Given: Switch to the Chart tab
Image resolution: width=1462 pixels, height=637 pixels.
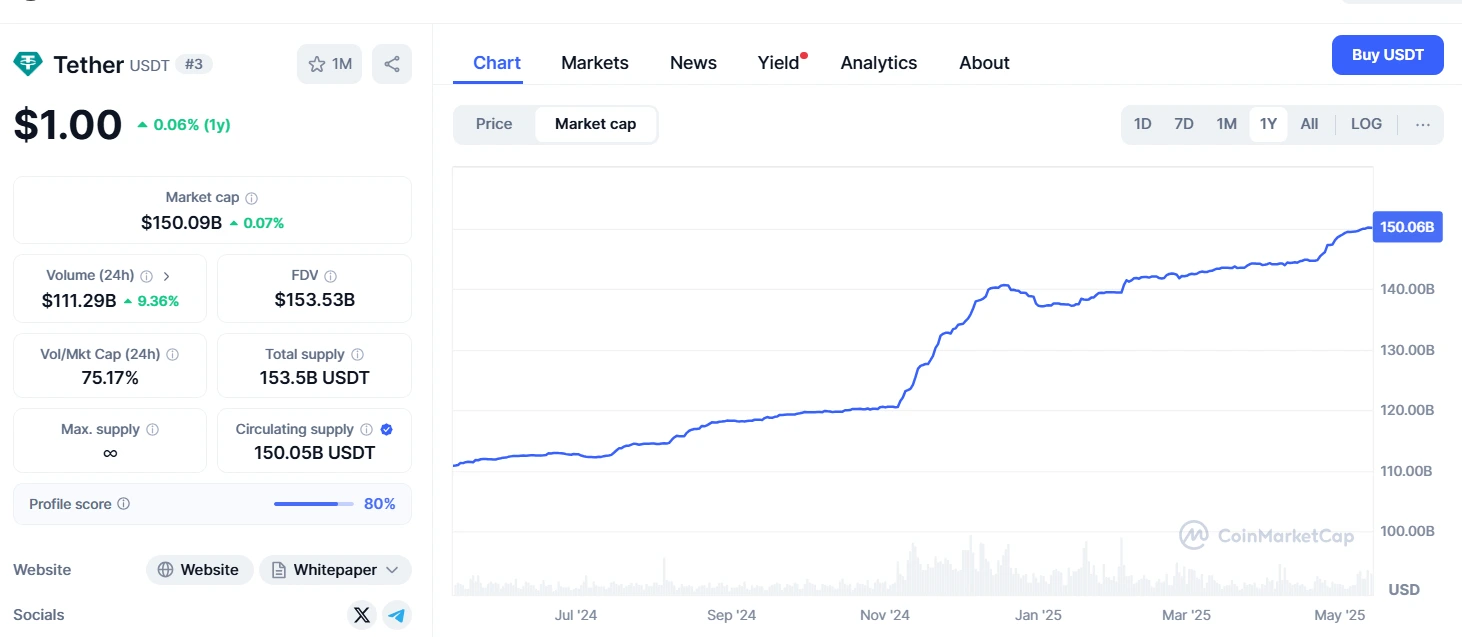Looking at the screenshot, I should click(x=497, y=63).
